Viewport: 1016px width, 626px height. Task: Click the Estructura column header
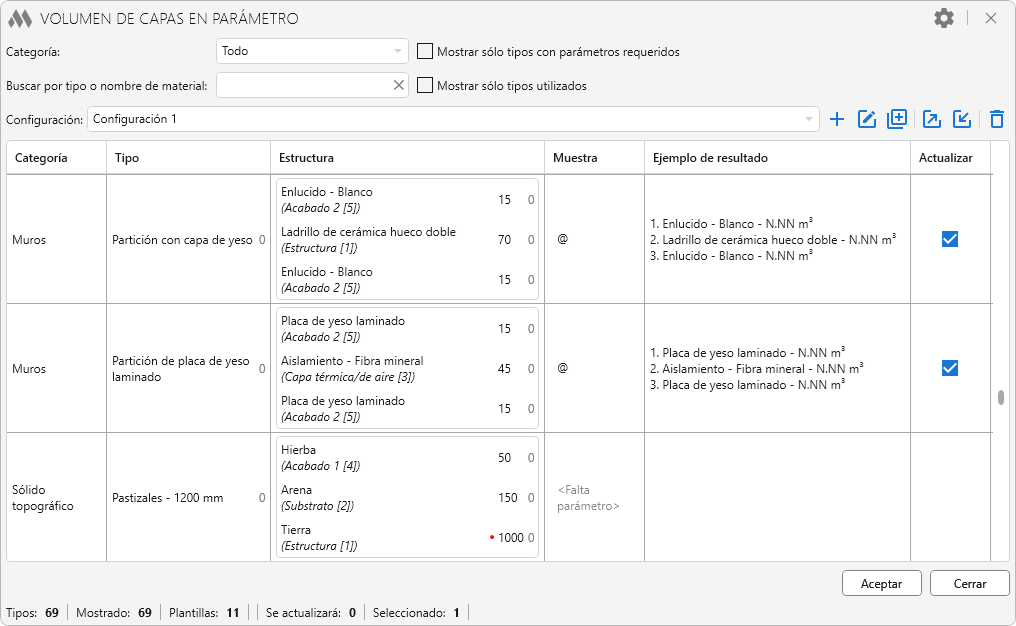407,158
